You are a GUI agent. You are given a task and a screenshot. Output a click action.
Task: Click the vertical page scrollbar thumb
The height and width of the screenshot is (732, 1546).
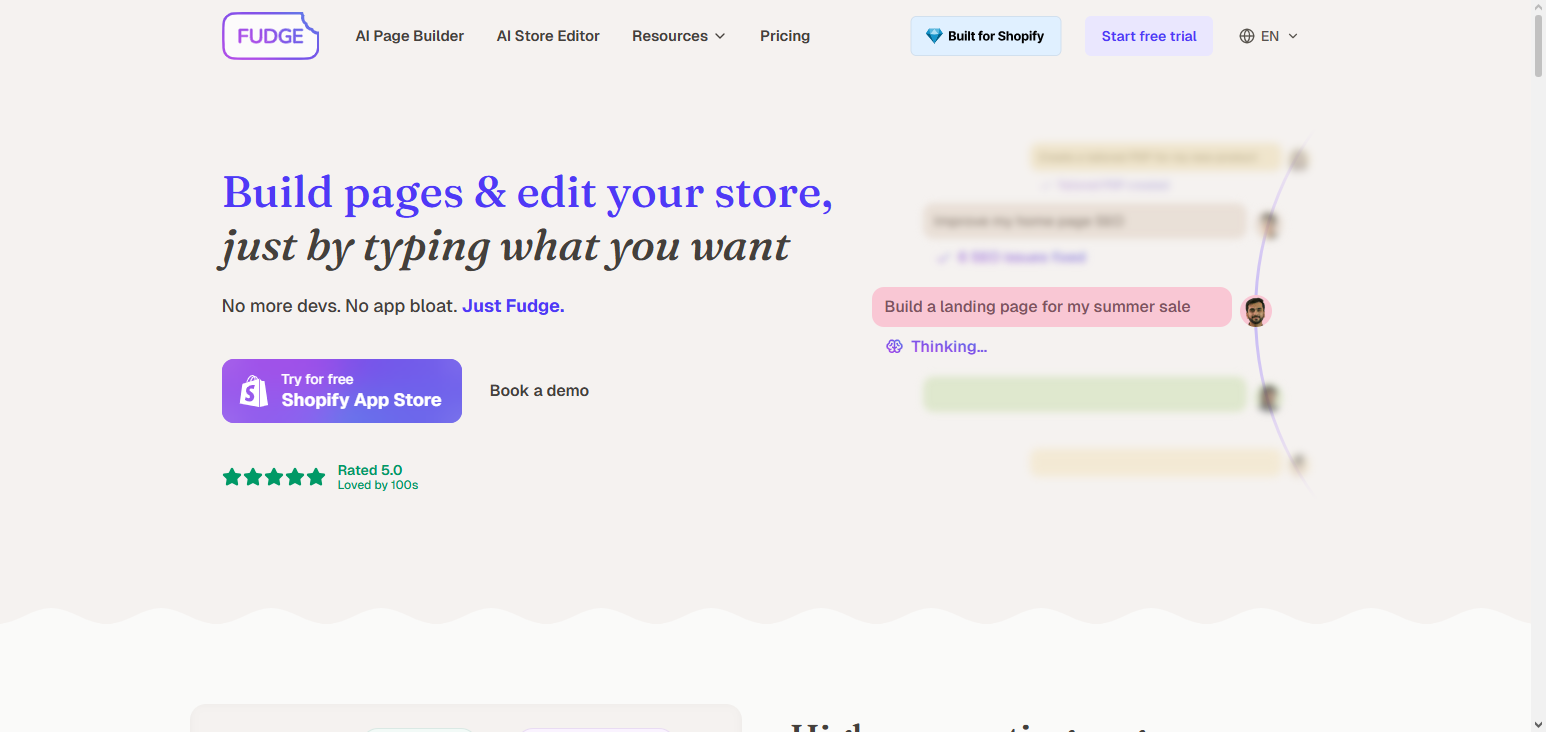coord(1538,45)
